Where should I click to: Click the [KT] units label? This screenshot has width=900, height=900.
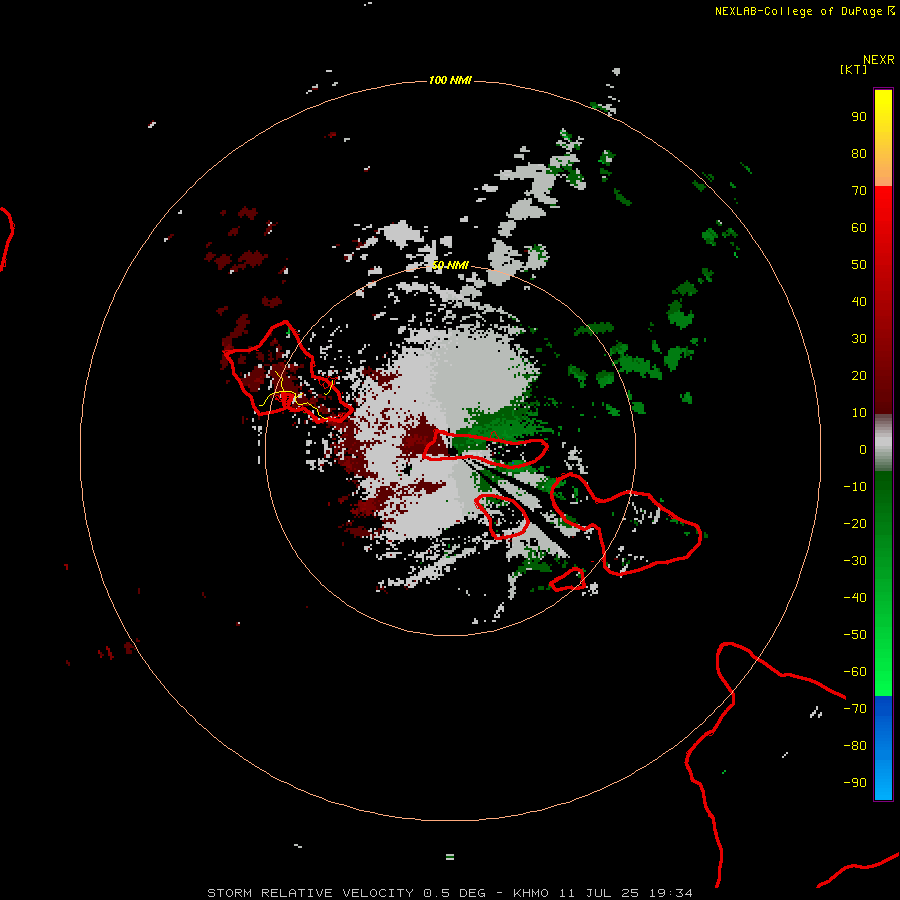853,69
